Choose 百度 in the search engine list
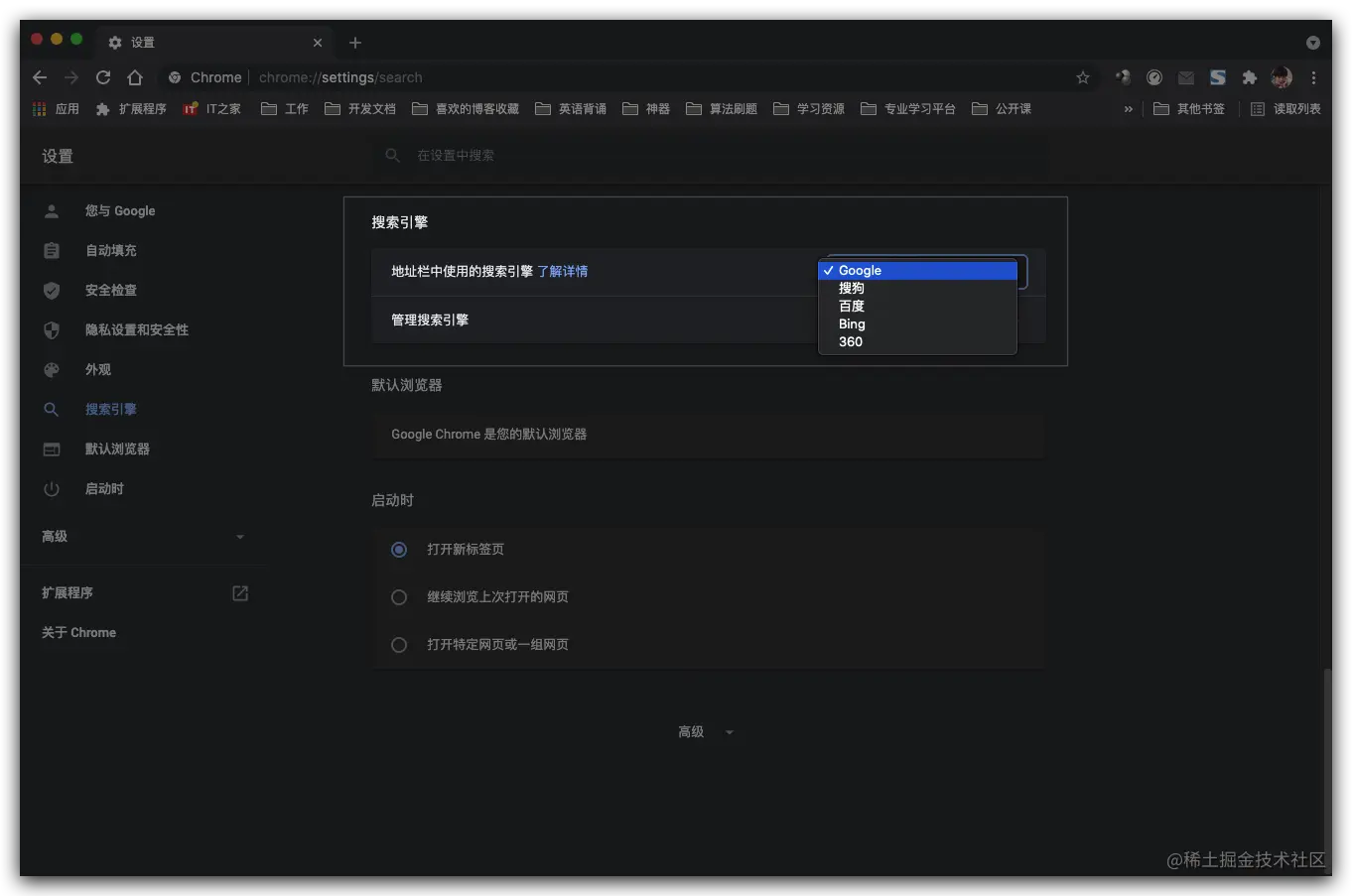The height and width of the screenshot is (896, 1352). pyautogui.click(x=917, y=307)
